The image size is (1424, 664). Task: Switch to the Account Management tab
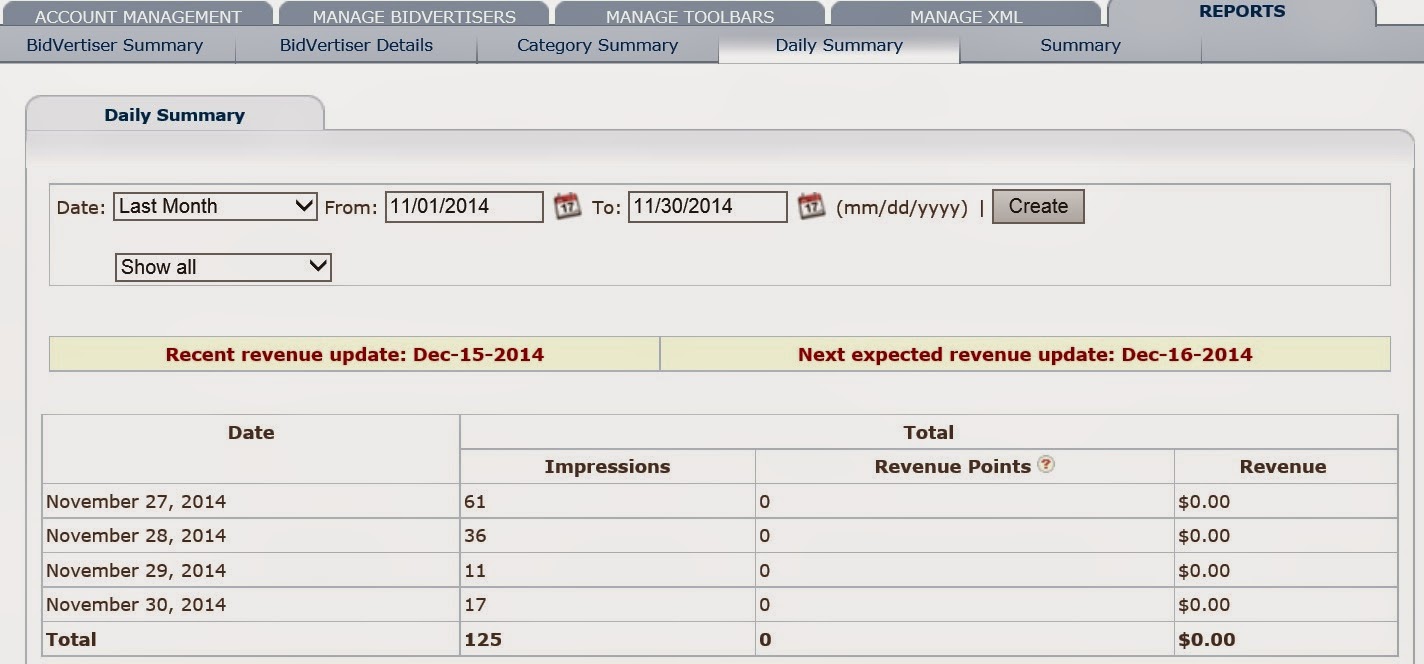(x=138, y=16)
